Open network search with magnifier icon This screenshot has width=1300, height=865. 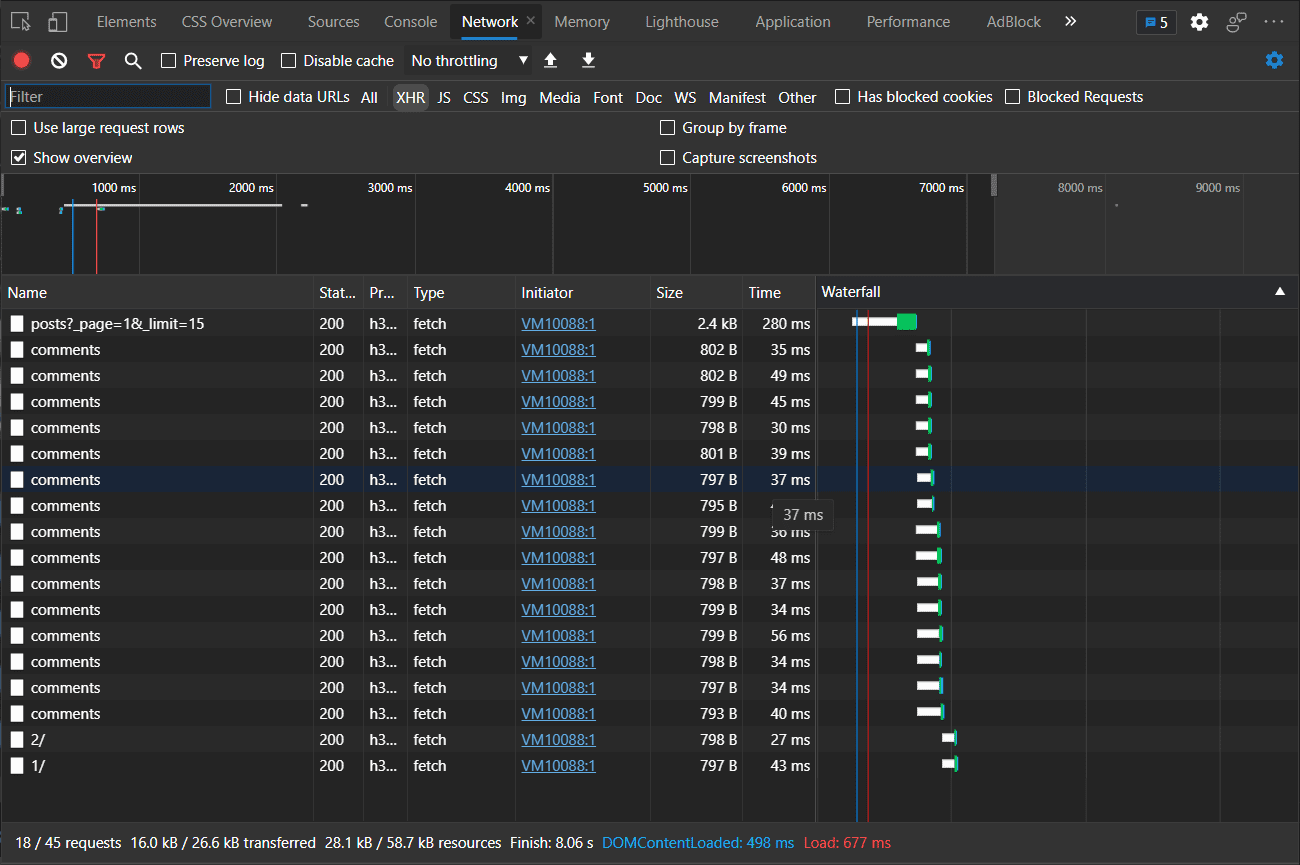click(x=133, y=61)
